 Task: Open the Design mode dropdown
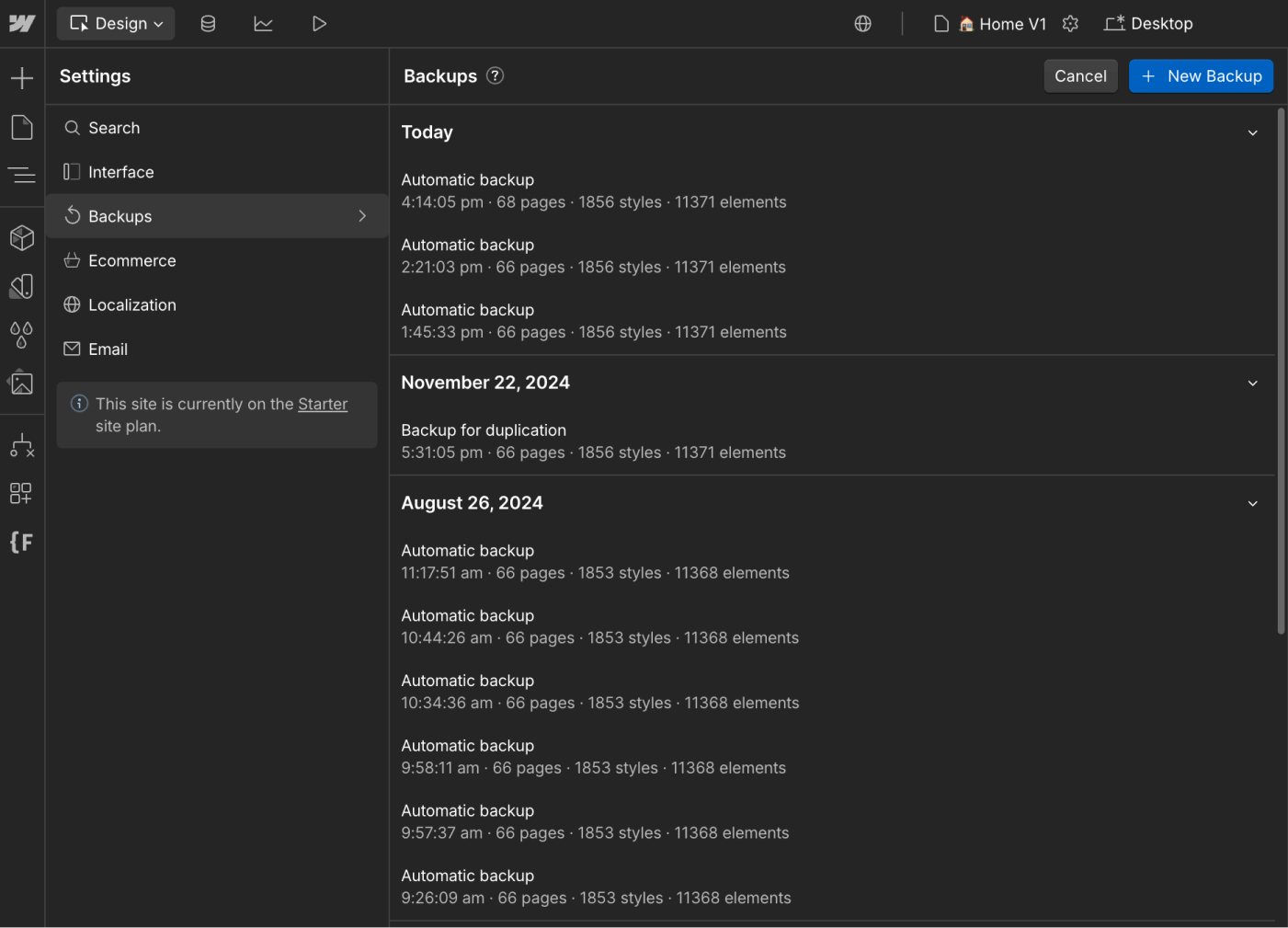click(x=115, y=23)
